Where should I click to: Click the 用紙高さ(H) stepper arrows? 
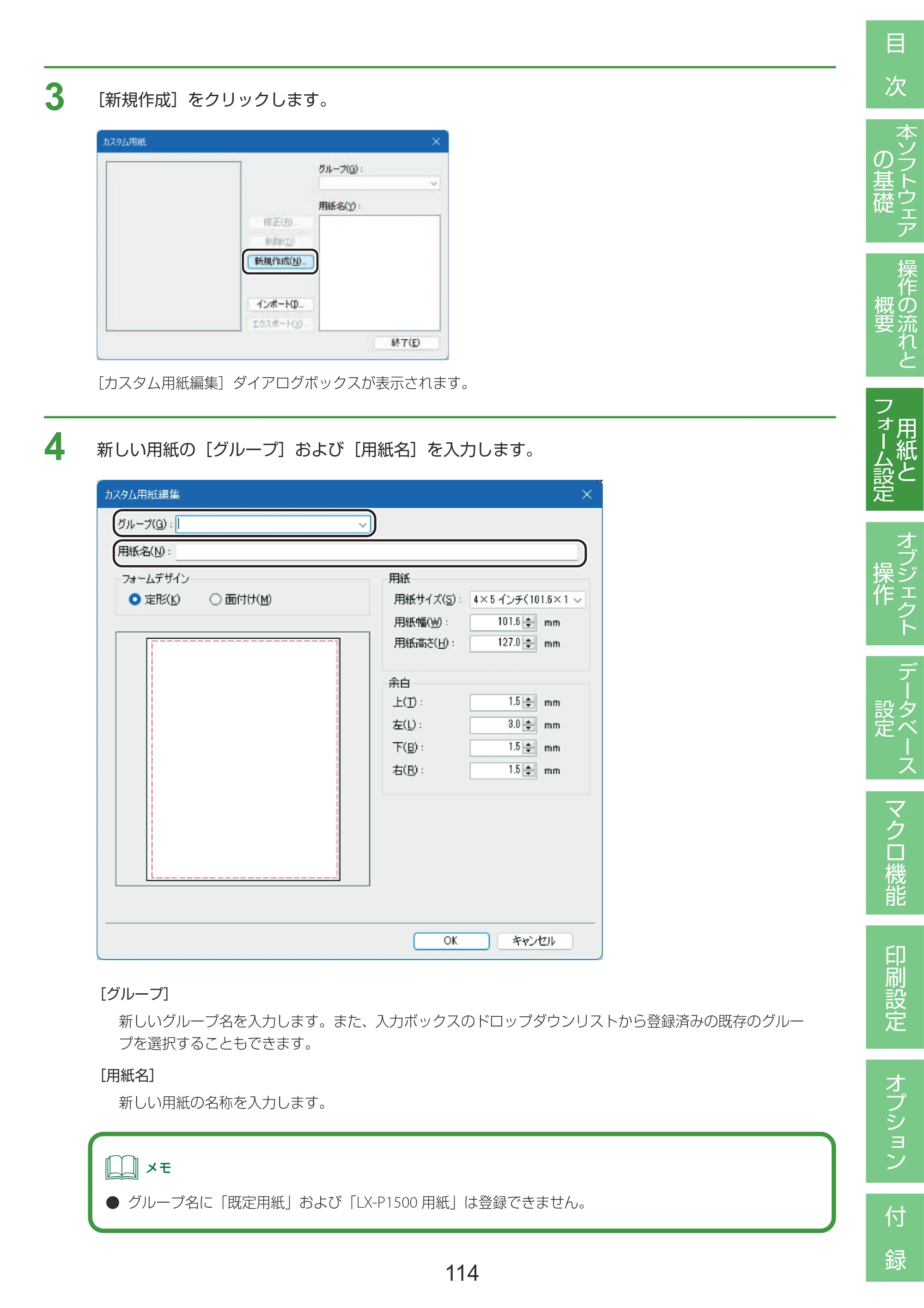[529, 643]
